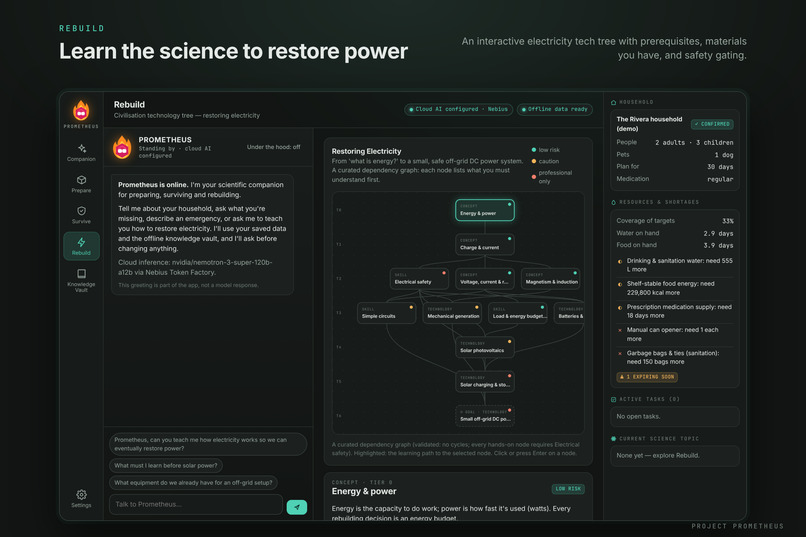The width and height of the screenshot is (806, 537).
Task: Click the Cloud AI configured · Nebius badge
Action: (459, 109)
